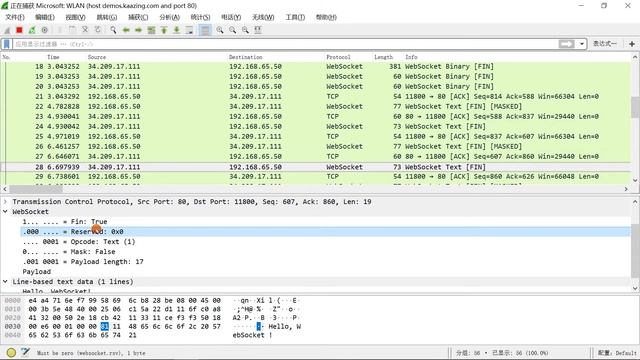Click the go to specific packet icon

pos(151,30)
